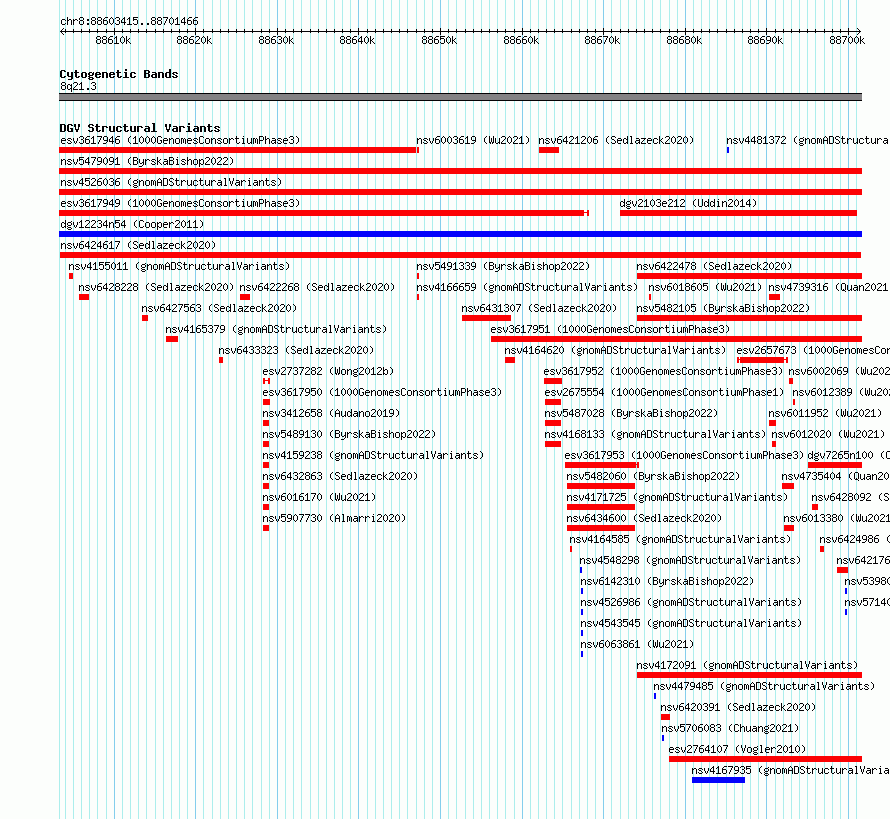
Task: Click the 88680k ruler position
Action: 684,40
